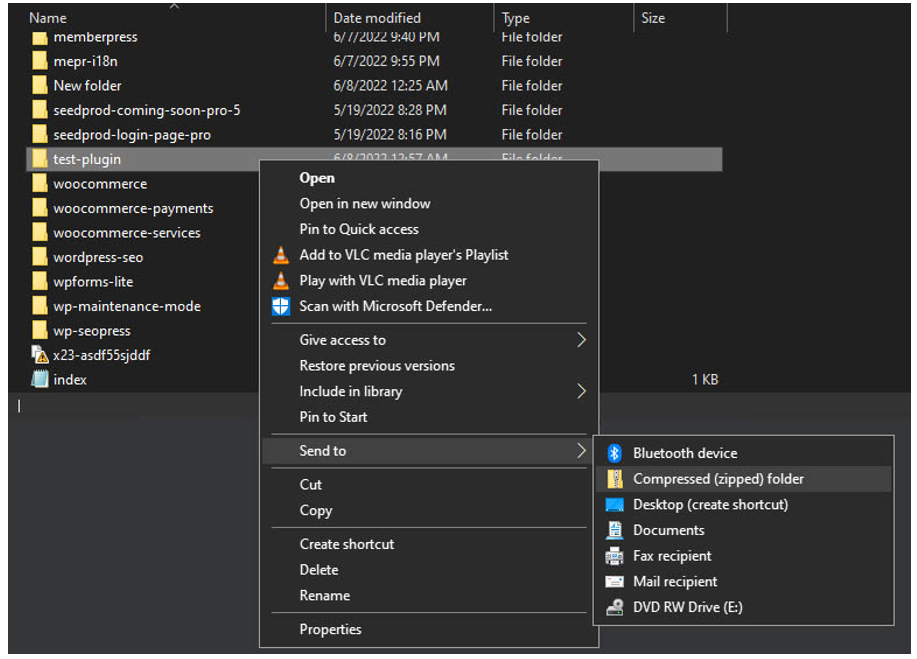917x659 pixels.
Task: Expand the Include in library submenu arrow
Action: pos(581,392)
